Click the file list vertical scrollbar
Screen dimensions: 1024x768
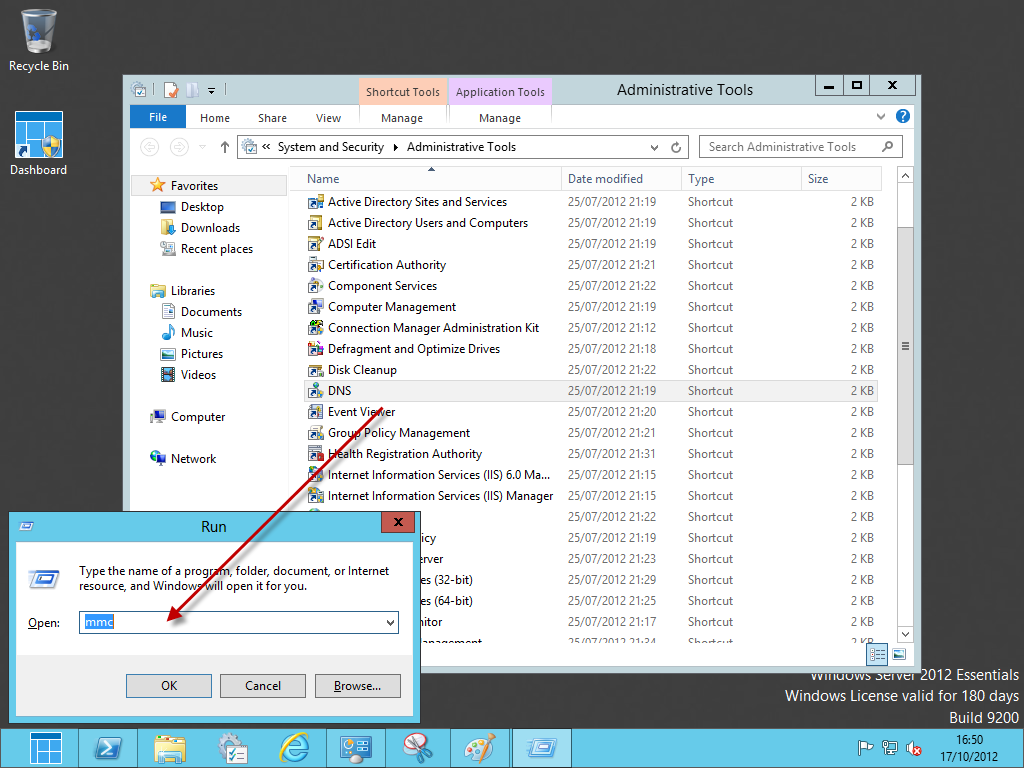(x=905, y=345)
